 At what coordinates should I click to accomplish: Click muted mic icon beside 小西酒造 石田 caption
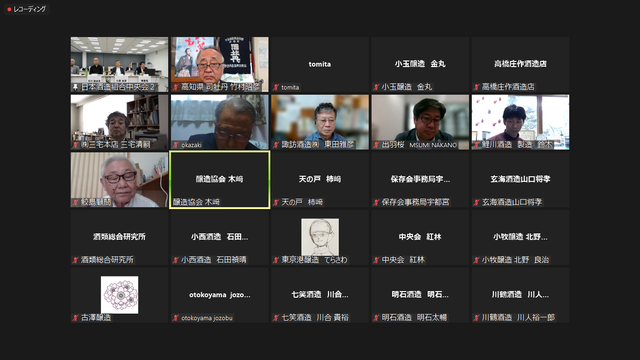[x=176, y=260]
